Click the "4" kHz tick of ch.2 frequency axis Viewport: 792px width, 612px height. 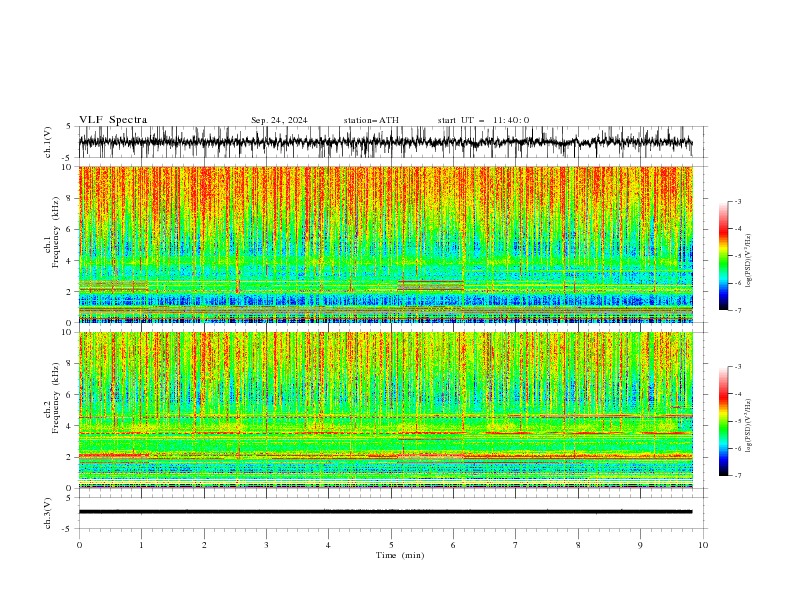pyautogui.click(x=70, y=426)
